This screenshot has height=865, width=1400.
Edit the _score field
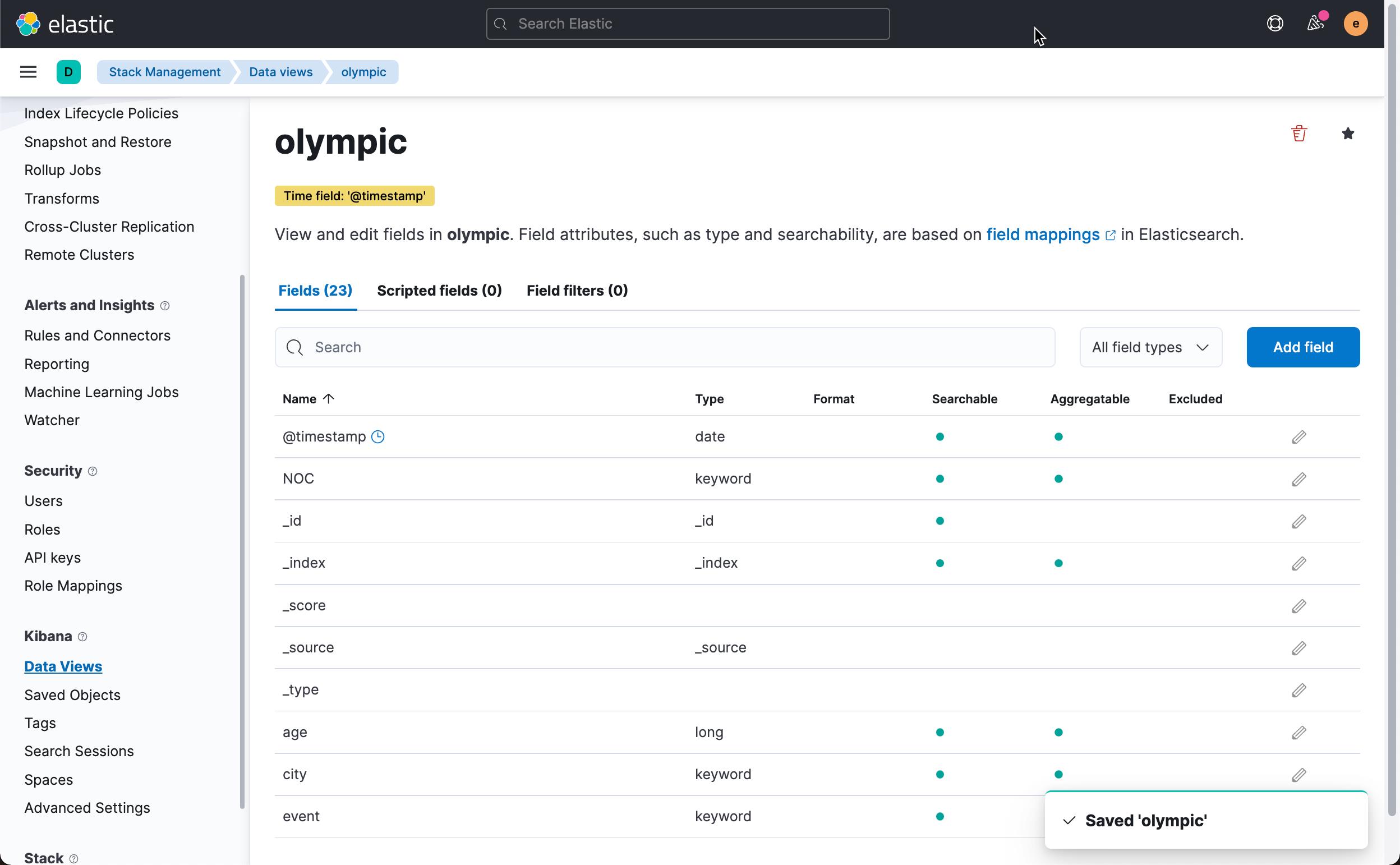pos(1299,606)
